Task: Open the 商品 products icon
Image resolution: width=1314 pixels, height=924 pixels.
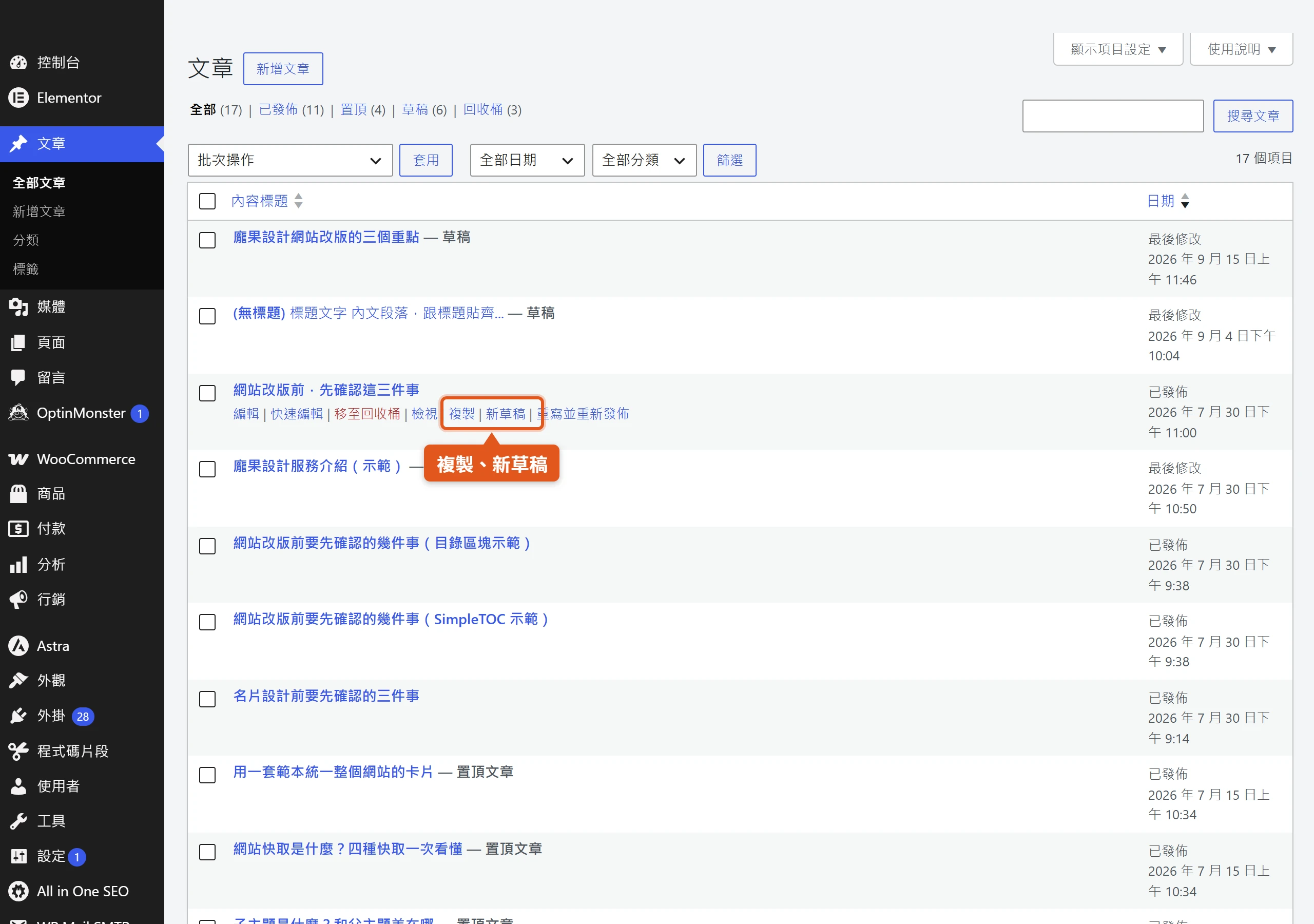Action: point(18,493)
